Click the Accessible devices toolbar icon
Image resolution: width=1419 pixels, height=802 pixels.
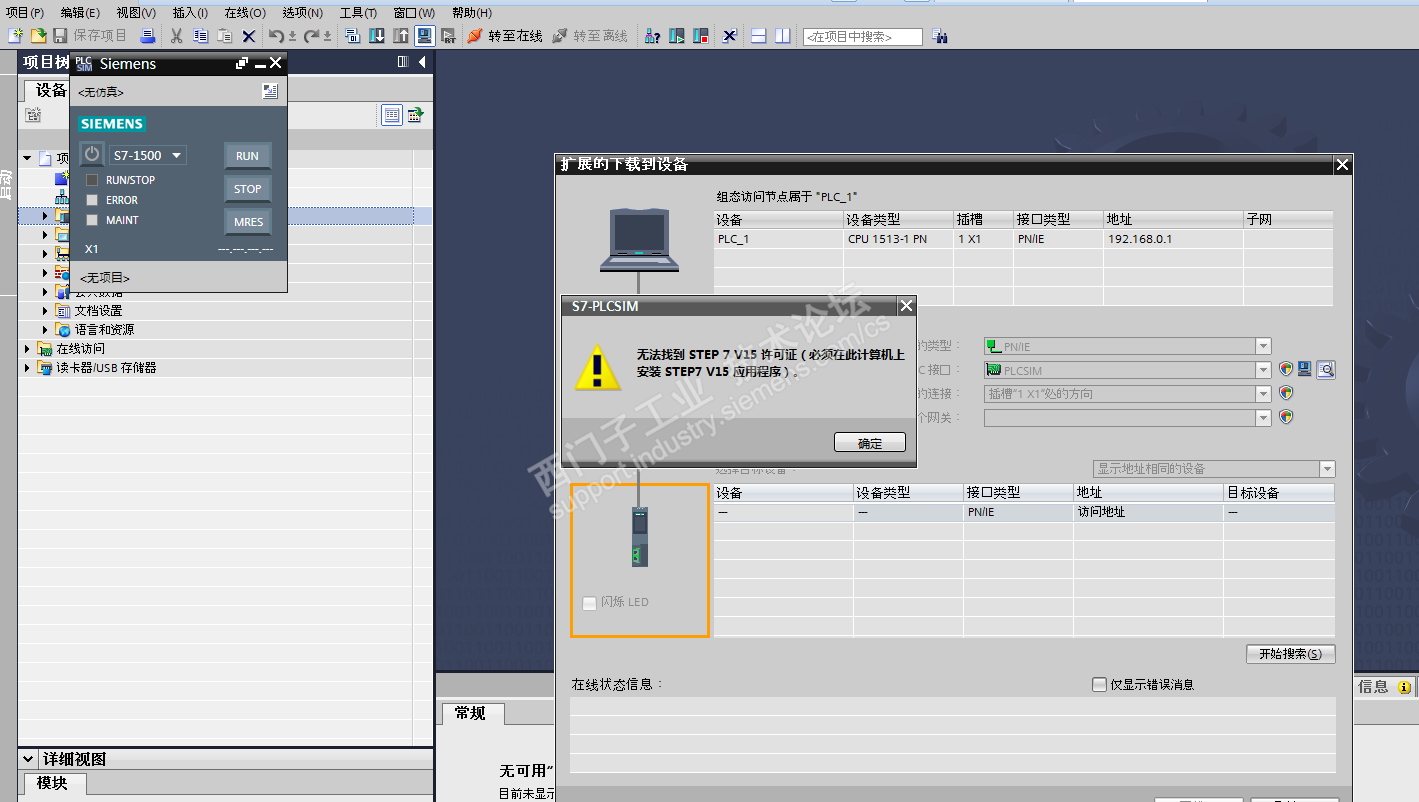(653, 36)
